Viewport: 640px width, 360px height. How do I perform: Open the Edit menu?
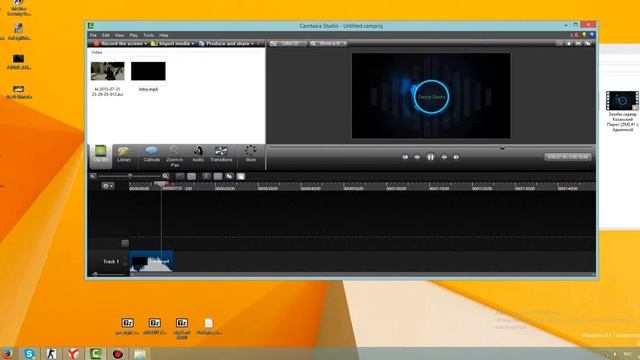pos(106,36)
